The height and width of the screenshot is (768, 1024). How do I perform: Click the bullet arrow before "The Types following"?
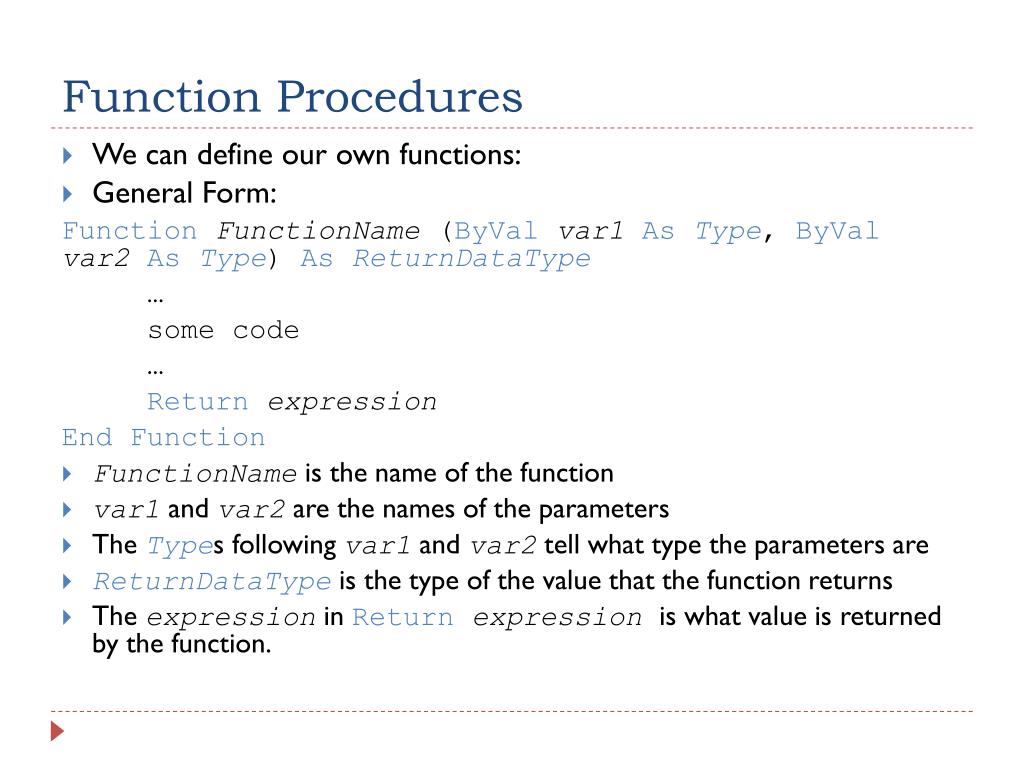(67, 545)
